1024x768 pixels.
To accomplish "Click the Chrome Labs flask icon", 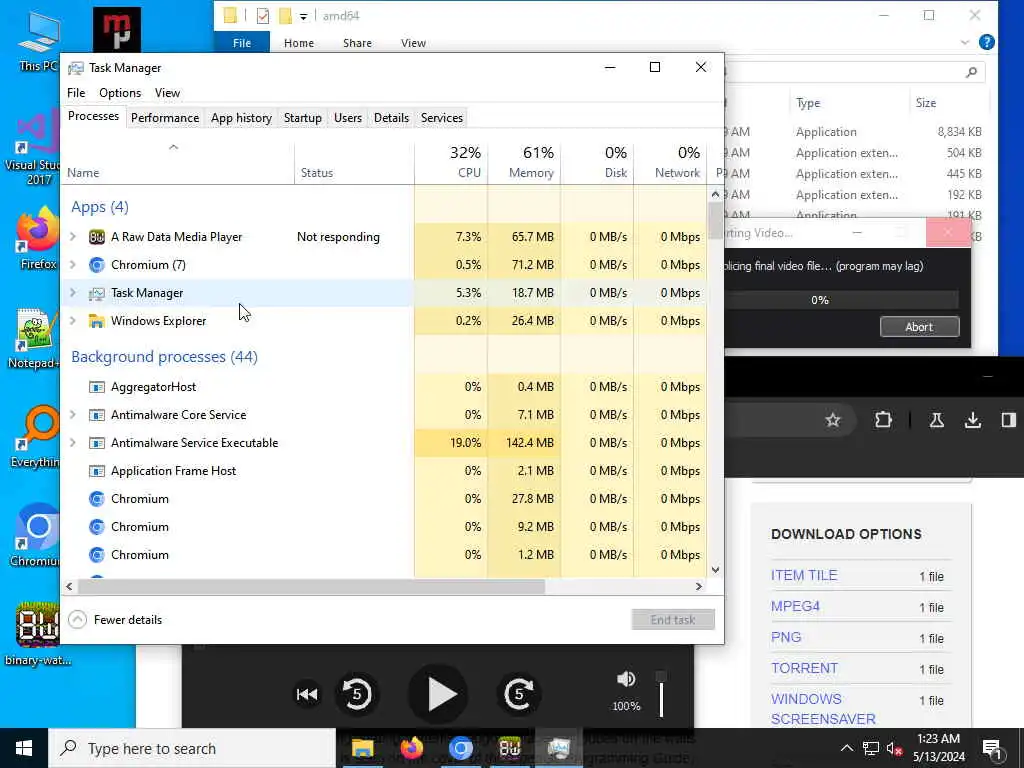I will coord(936,420).
